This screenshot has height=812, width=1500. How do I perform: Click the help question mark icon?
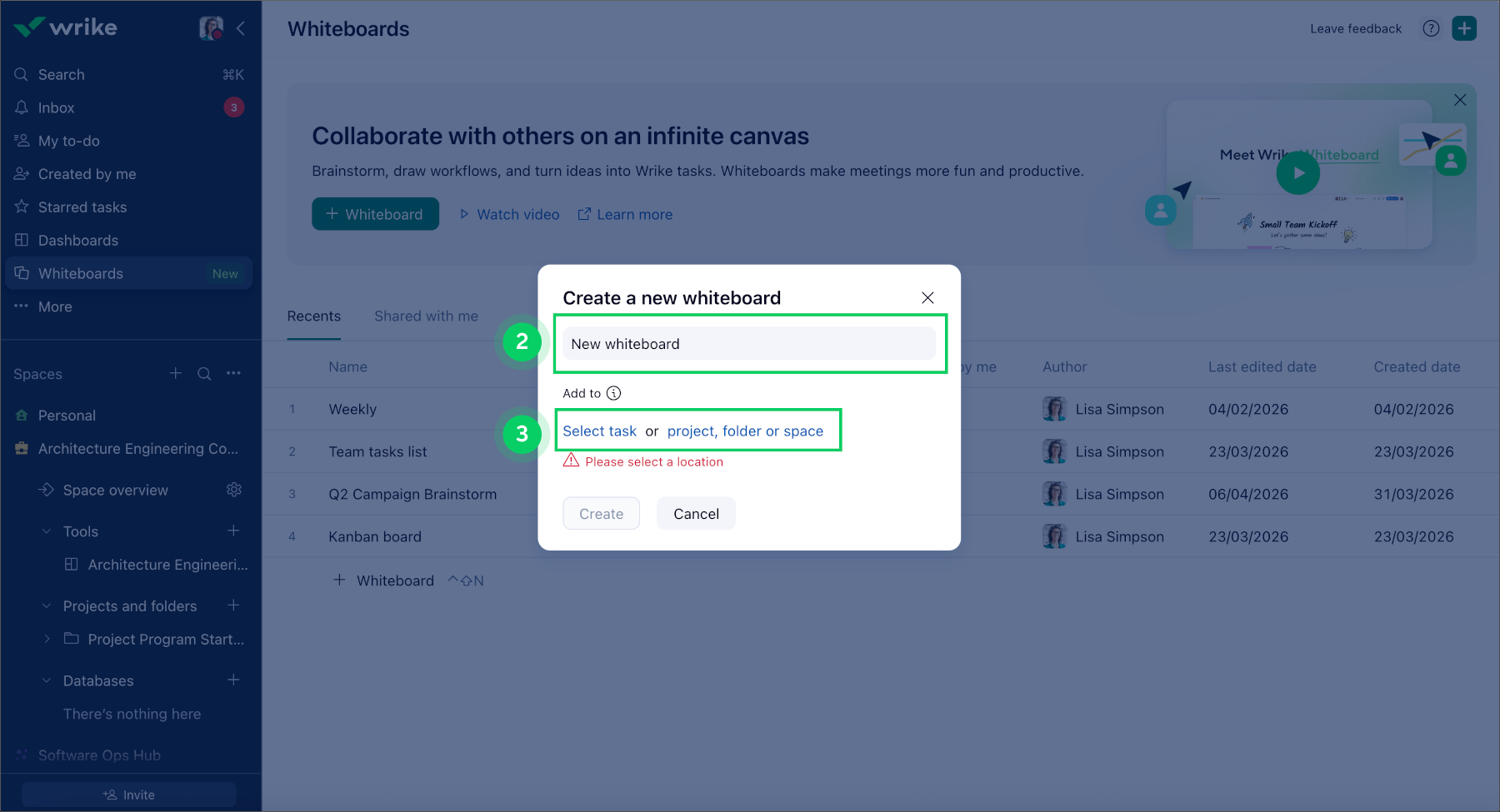pyautogui.click(x=1431, y=28)
